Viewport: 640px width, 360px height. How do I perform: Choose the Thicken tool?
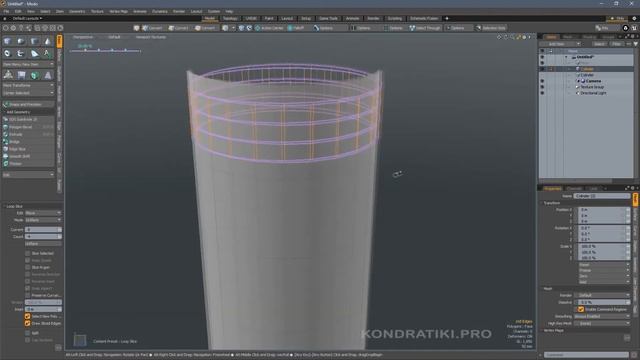pos(28,164)
